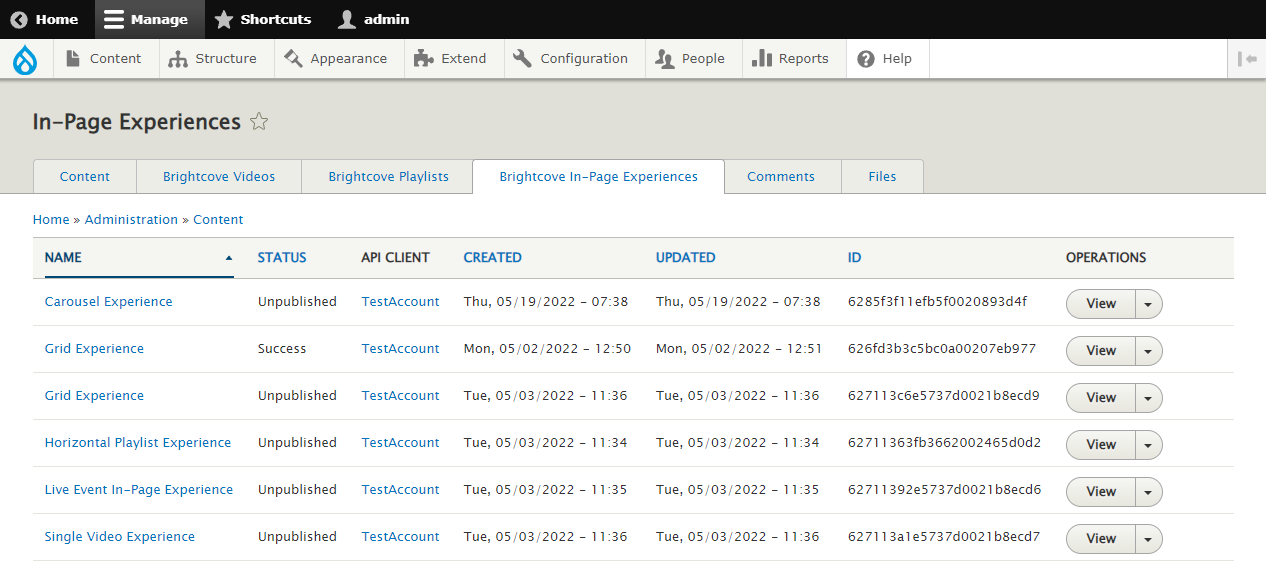Click the Success status text
The image size is (1266, 575).
tap(282, 349)
